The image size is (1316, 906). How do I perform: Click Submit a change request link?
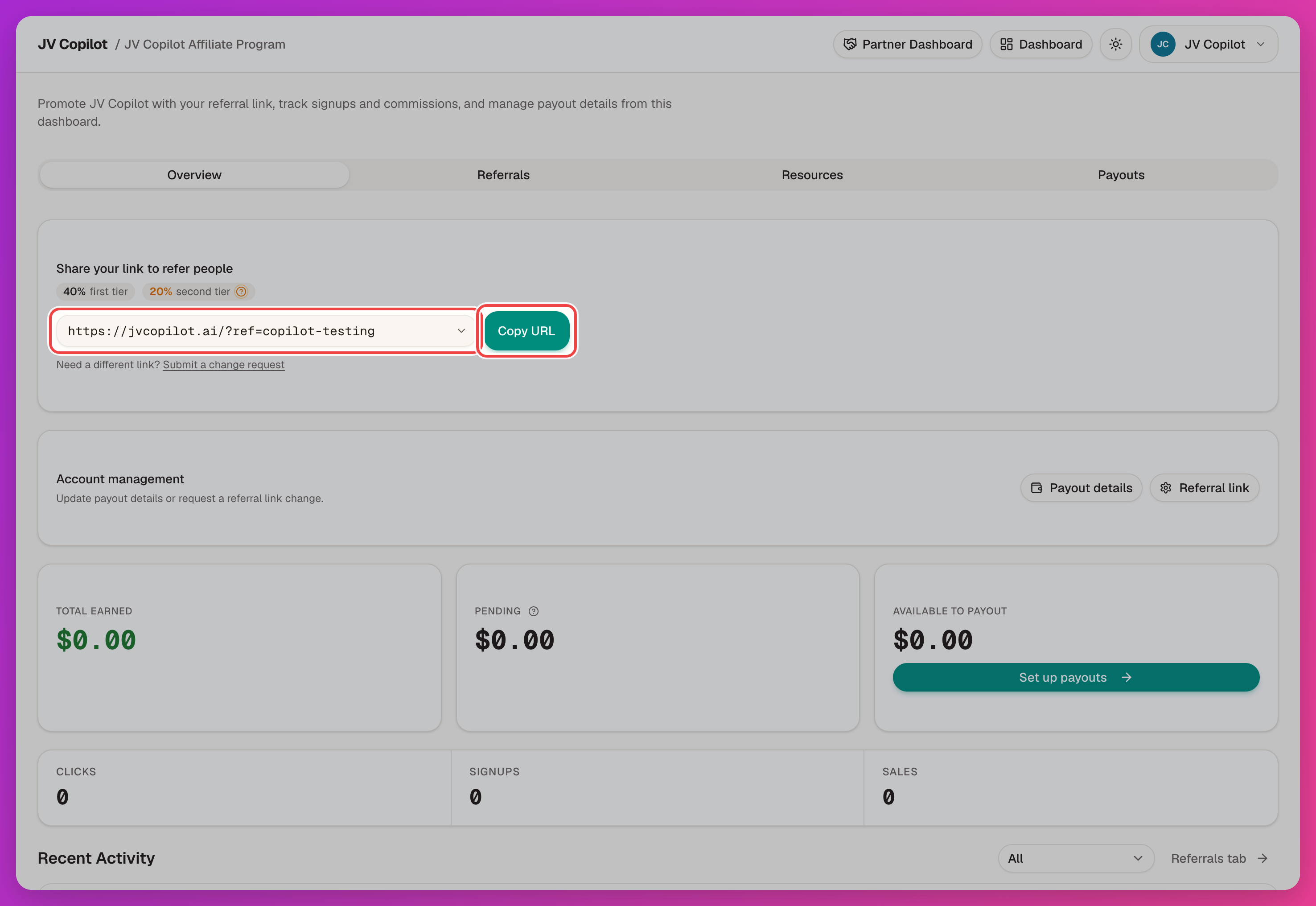(x=224, y=365)
